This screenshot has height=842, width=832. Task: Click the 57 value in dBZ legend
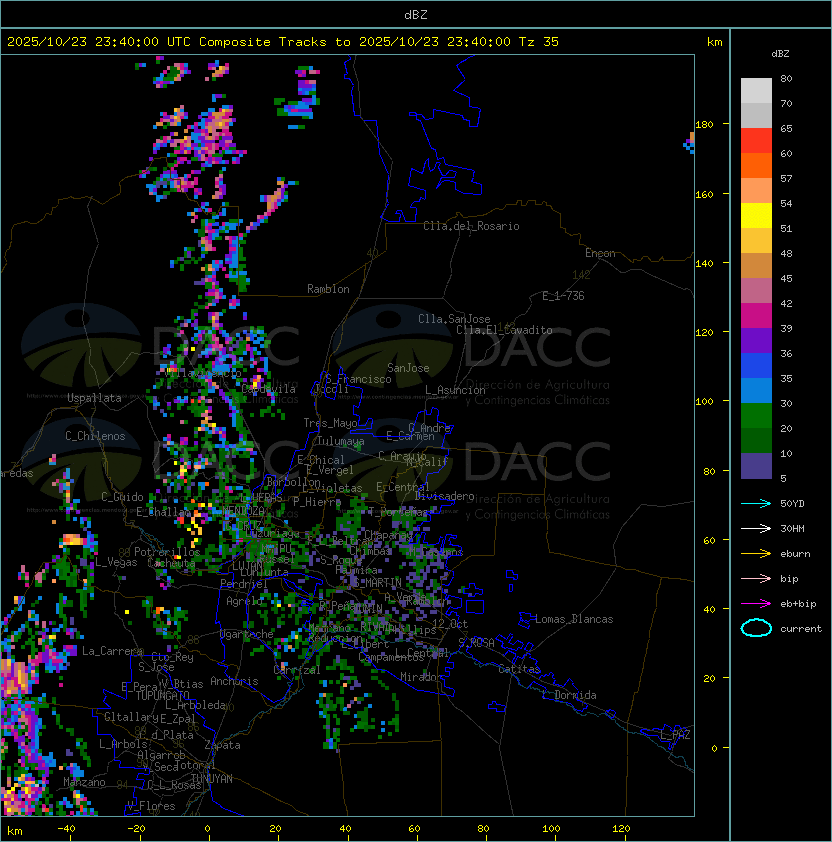point(786,178)
